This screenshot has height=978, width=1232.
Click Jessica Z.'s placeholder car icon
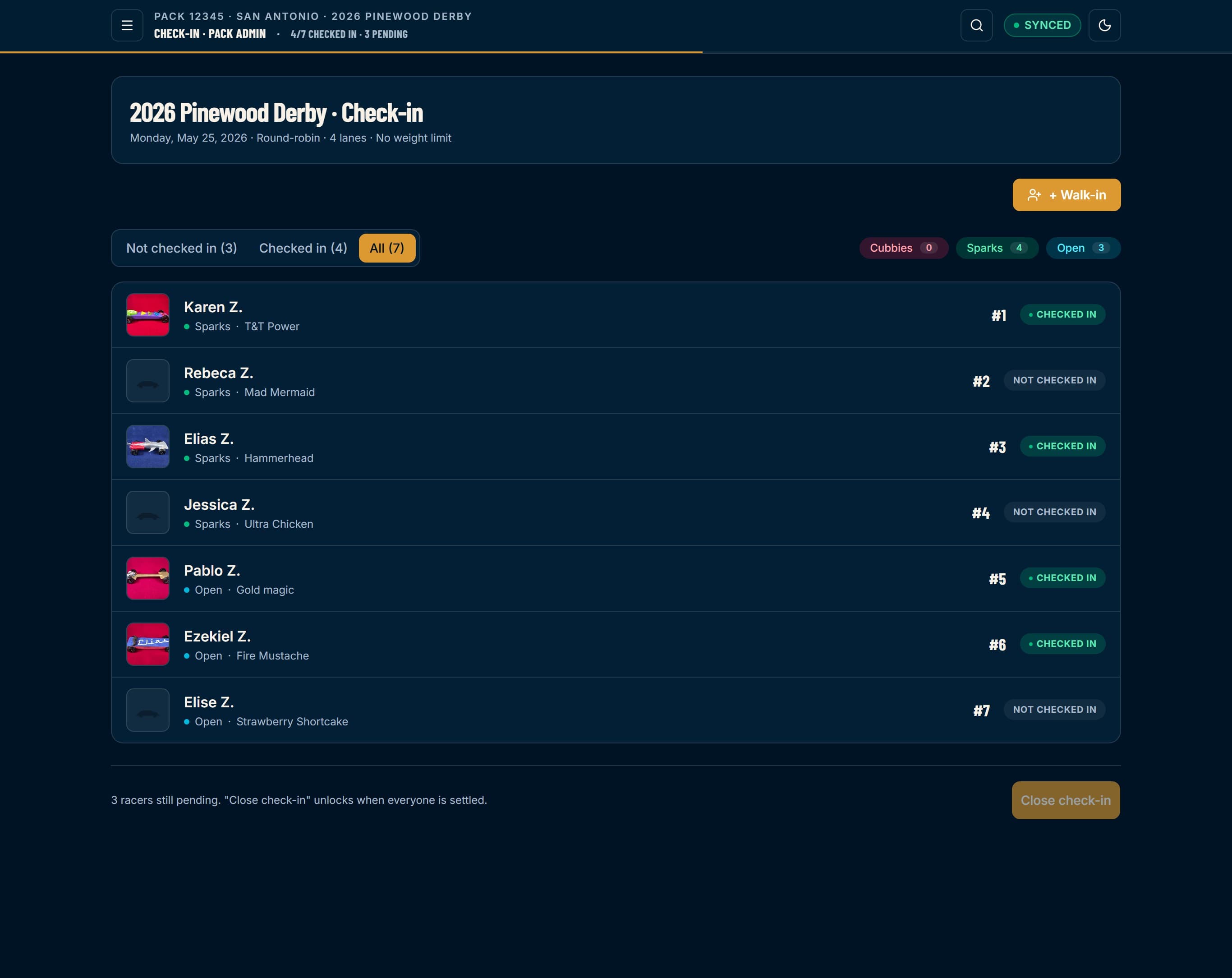[x=148, y=512]
